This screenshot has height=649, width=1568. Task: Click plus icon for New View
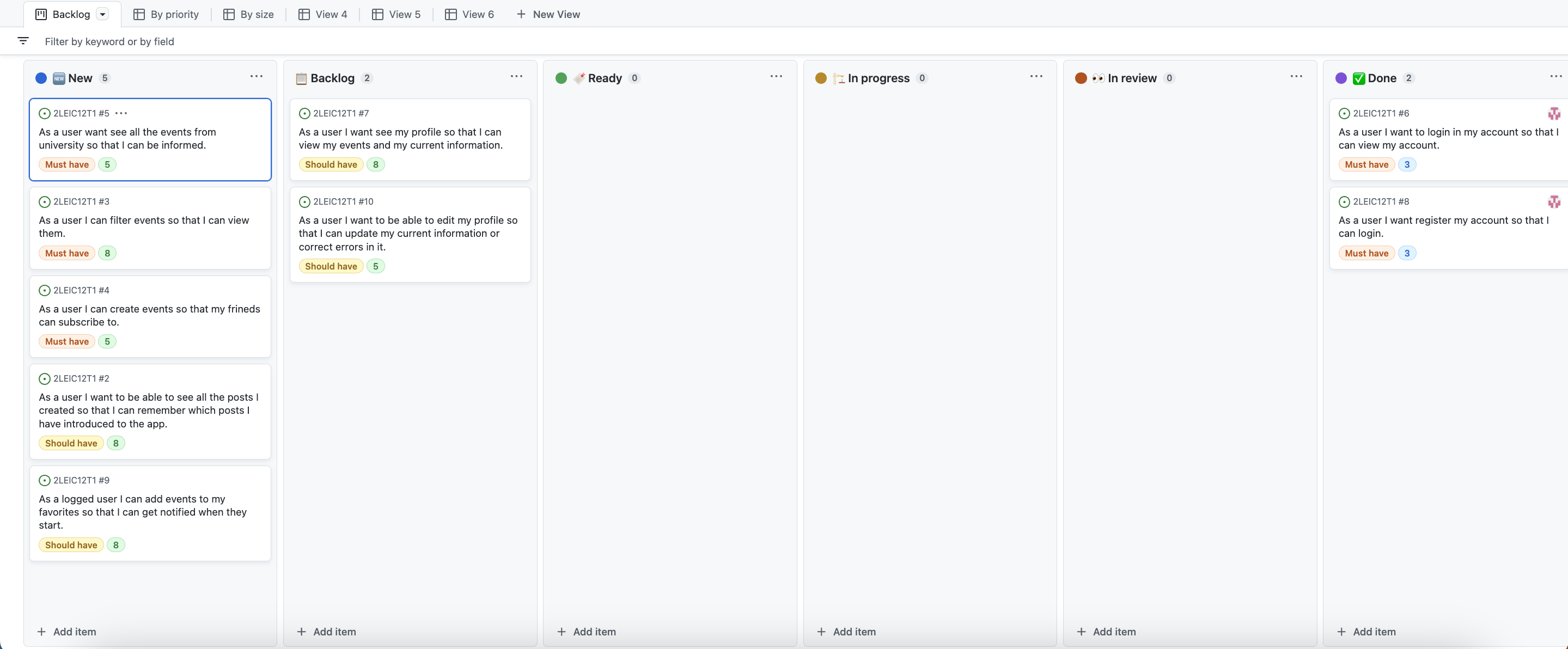tap(521, 15)
